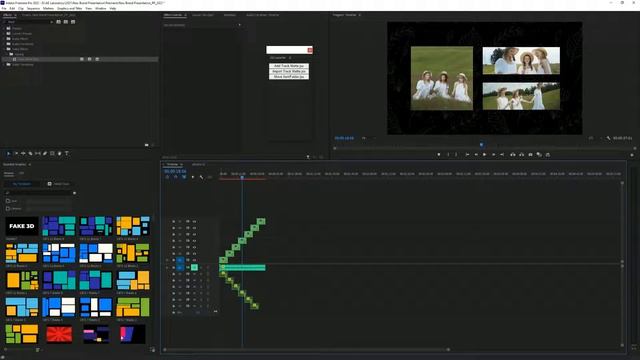This screenshot has height=360, width=640.
Task: Open Program Monitor settings wrench
Action: (x=608, y=138)
